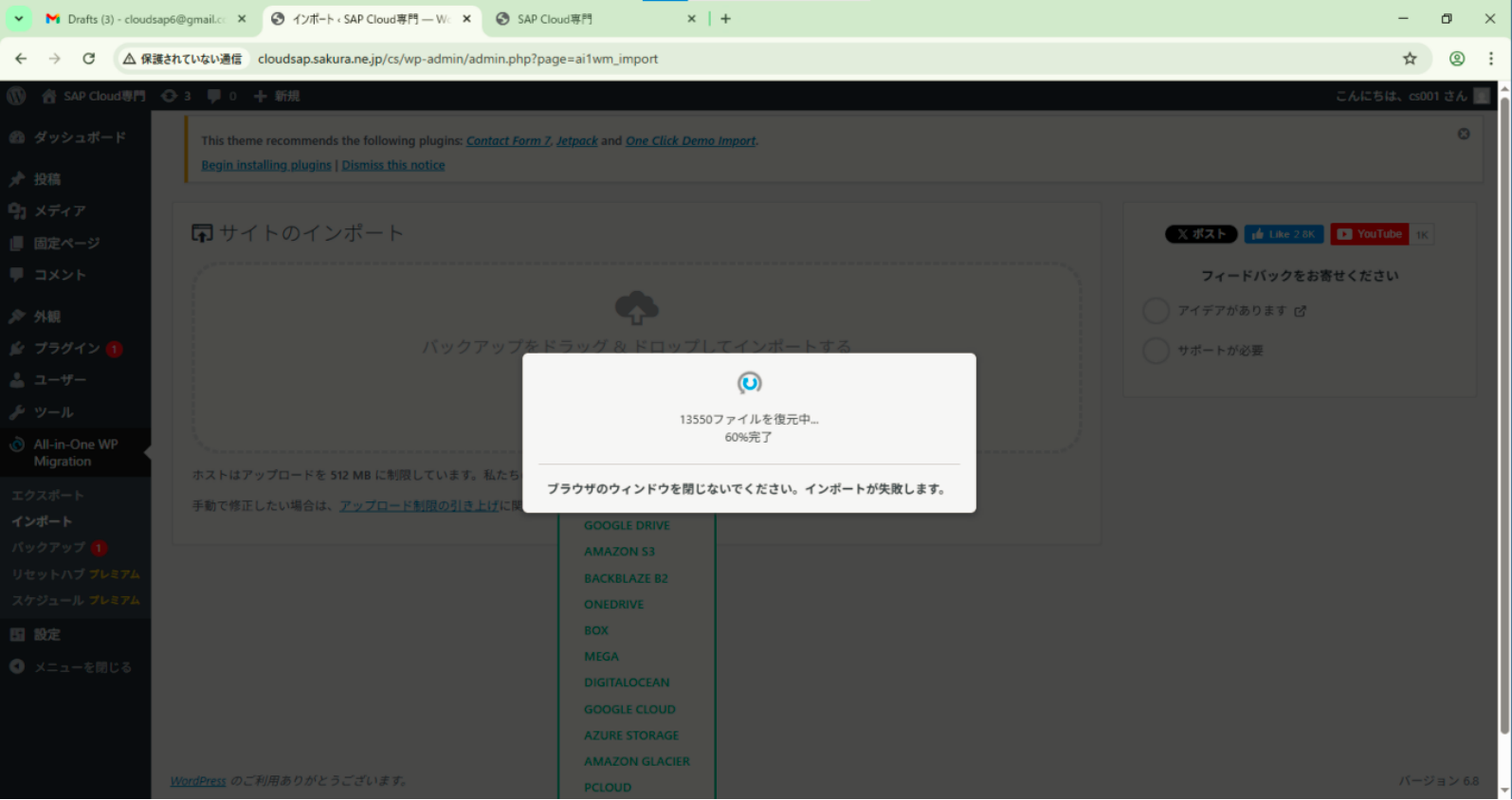Open the browser profile icon

click(x=1457, y=59)
